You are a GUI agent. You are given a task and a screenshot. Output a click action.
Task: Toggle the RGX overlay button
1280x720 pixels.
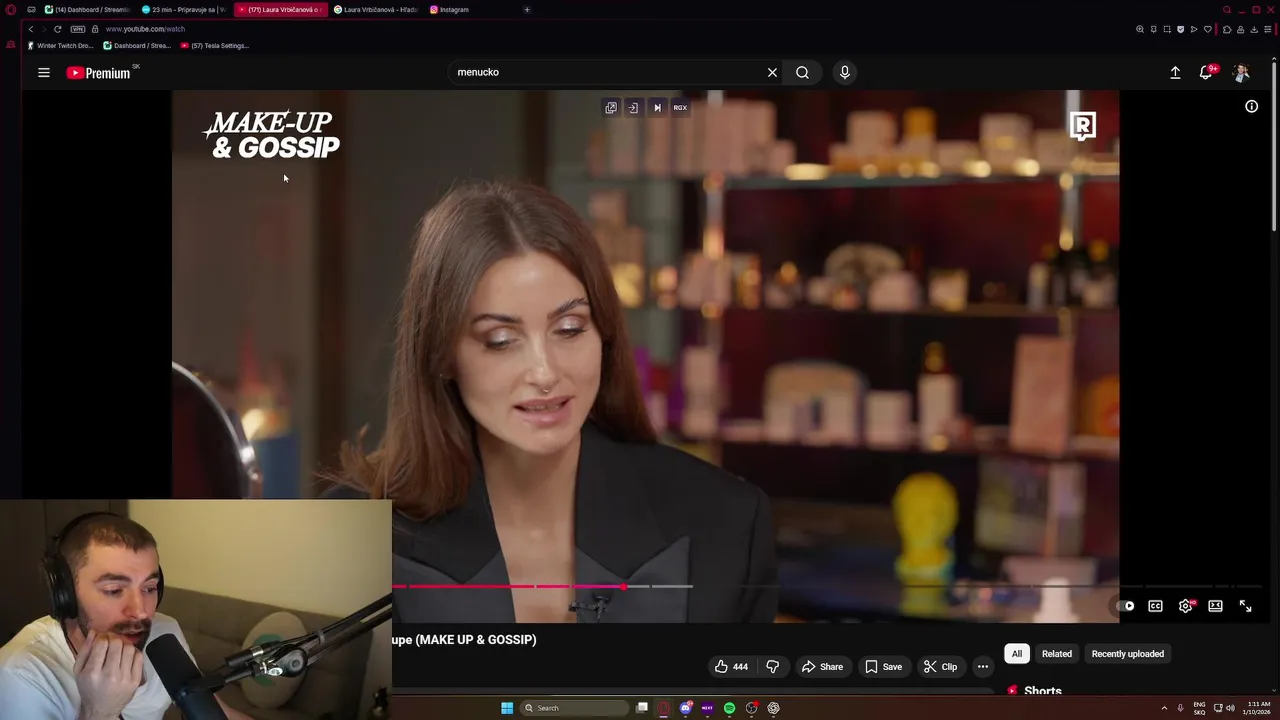[x=680, y=107]
